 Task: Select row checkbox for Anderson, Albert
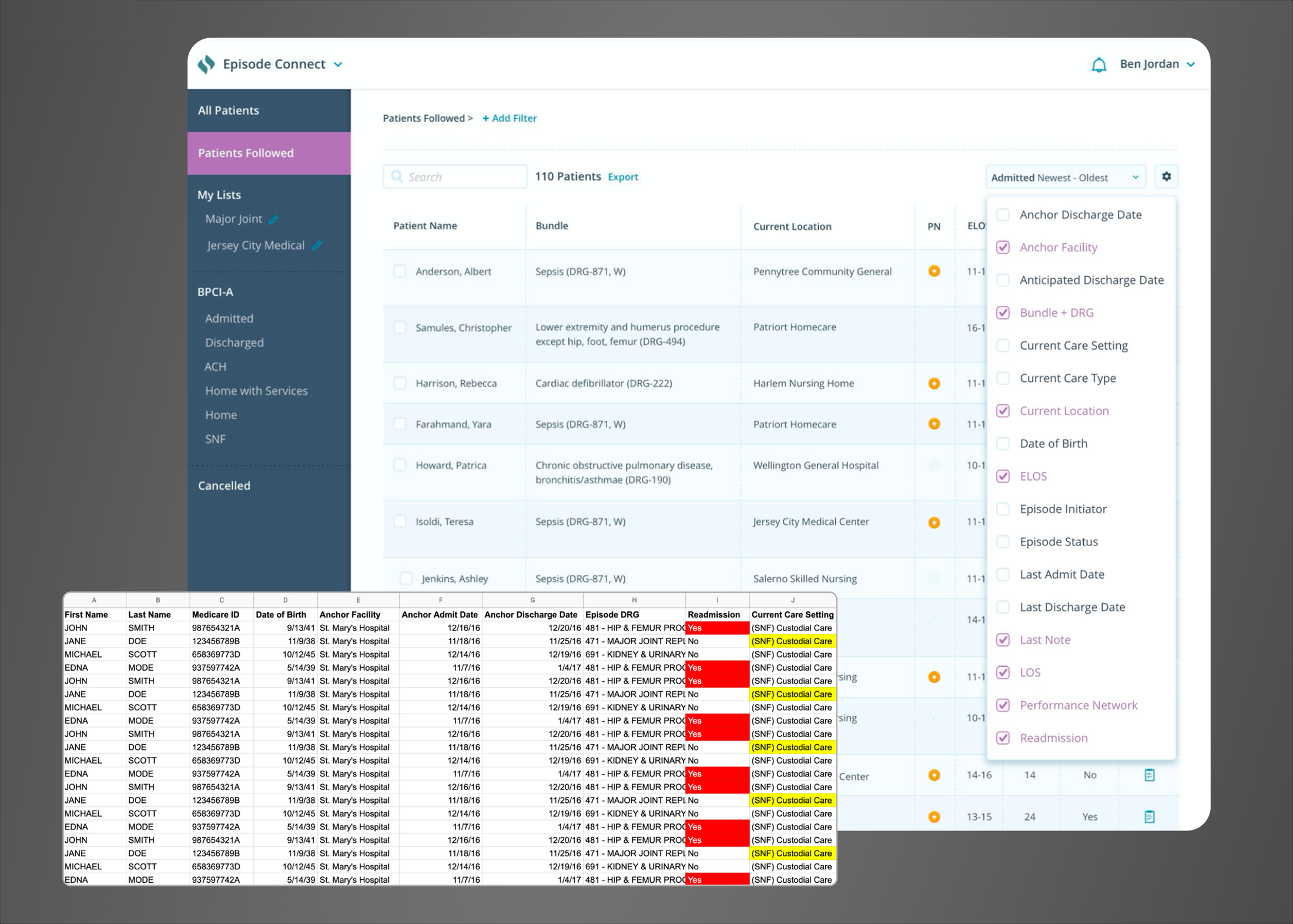click(x=400, y=271)
